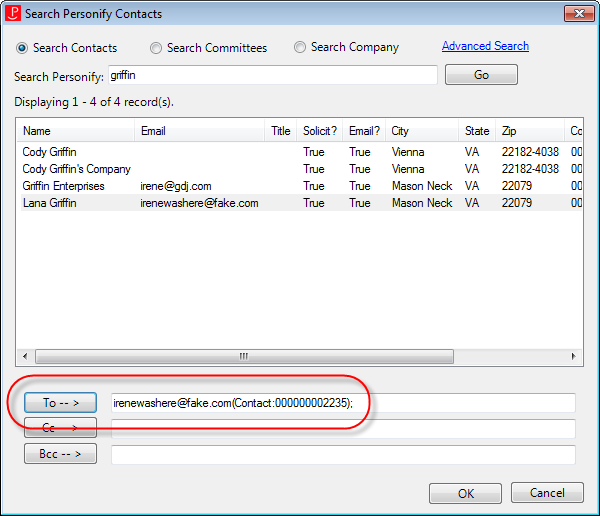Click zip 22182-4038 in Cody Griffin's Company row
600x516 pixels.
pyautogui.click(x=530, y=169)
